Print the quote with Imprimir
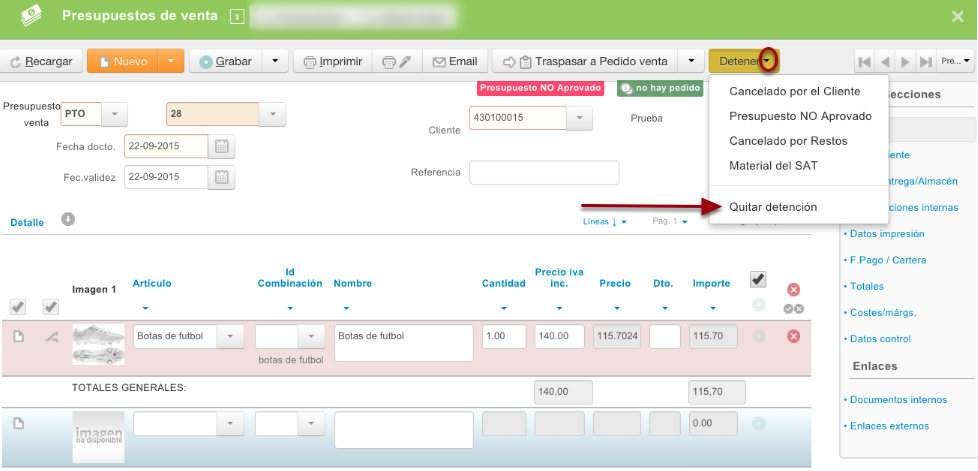 click(x=332, y=61)
